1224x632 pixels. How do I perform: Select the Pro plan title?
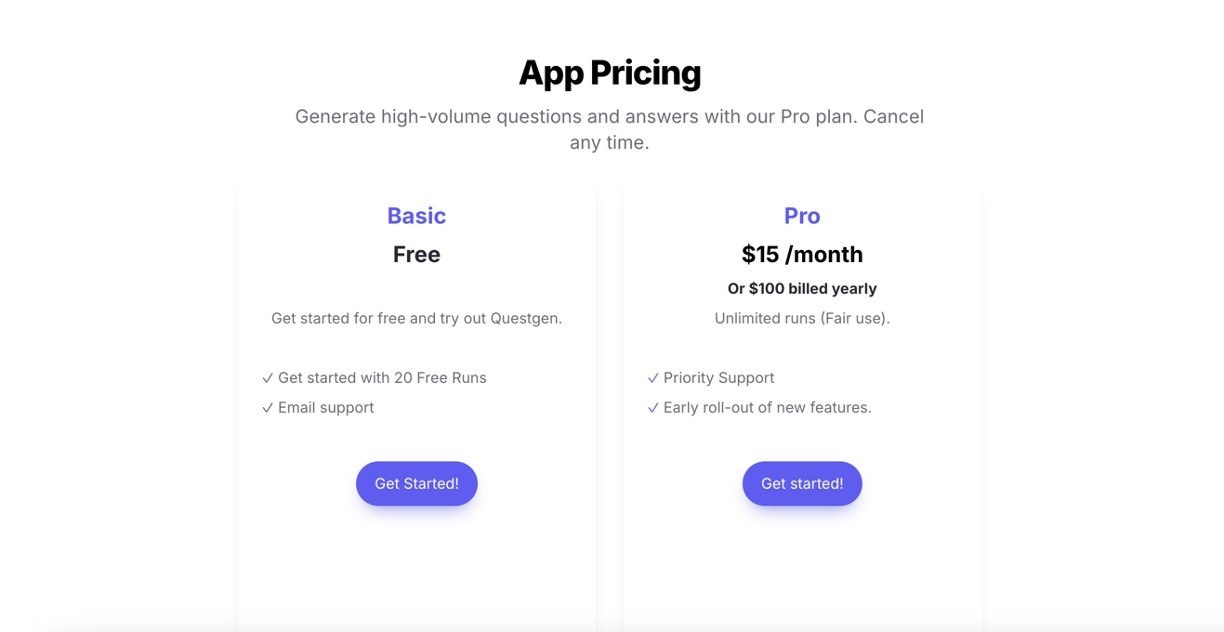pos(802,216)
